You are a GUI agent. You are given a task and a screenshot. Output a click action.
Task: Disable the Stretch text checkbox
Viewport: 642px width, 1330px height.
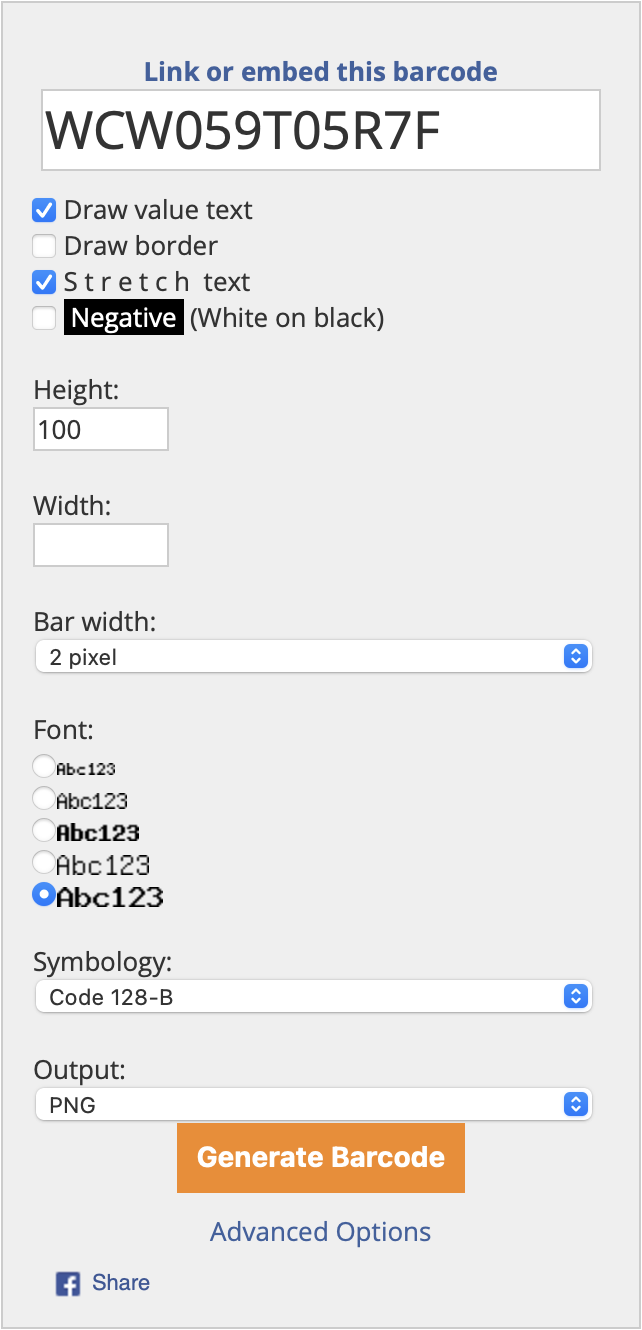coord(44,282)
